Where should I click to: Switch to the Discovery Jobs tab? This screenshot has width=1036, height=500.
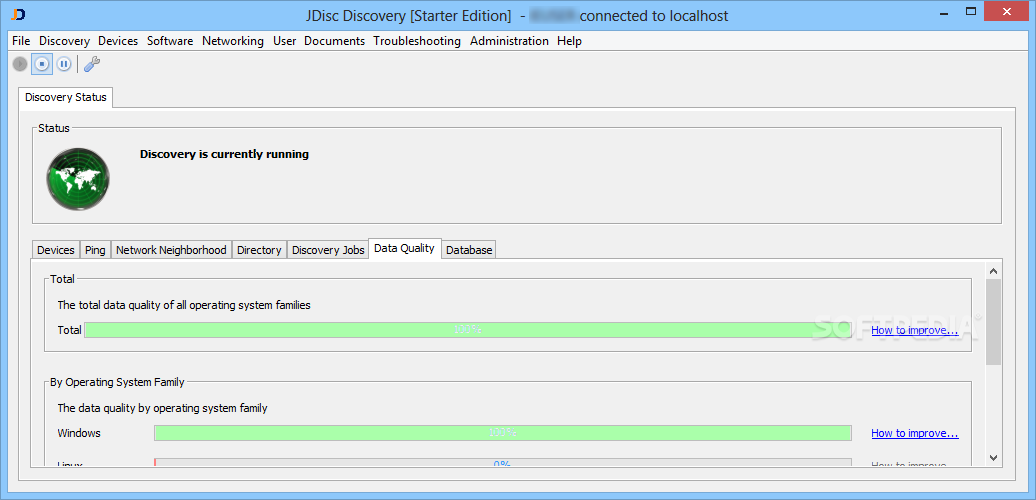(328, 250)
